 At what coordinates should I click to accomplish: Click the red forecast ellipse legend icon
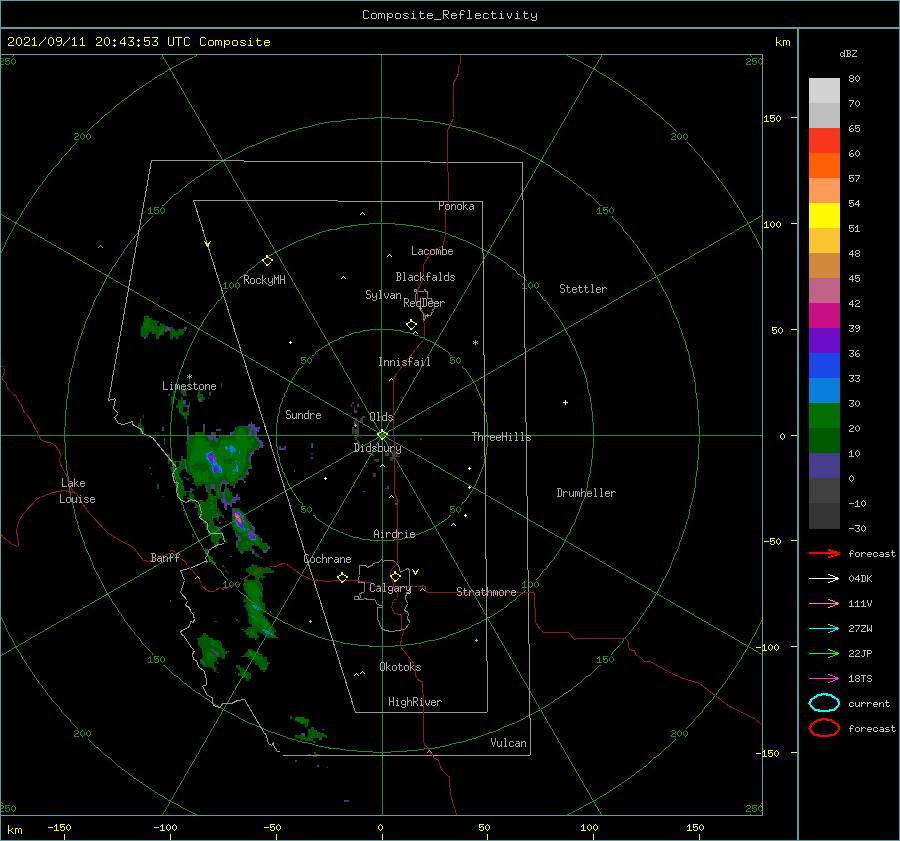(x=824, y=728)
